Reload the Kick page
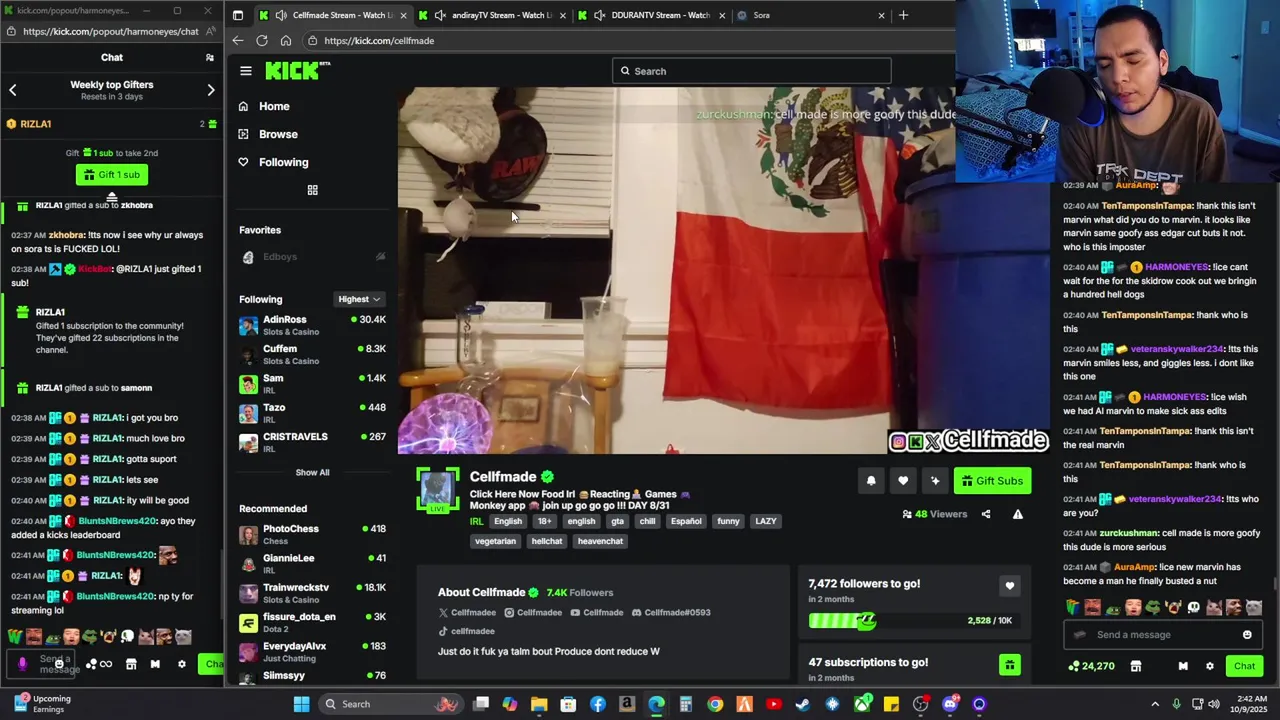Viewport: 1280px width, 720px height. 262,41
